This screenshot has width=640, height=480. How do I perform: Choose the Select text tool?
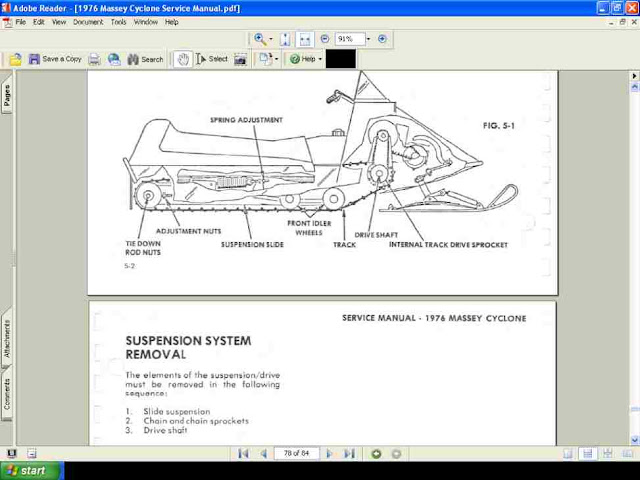tap(211, 60)
